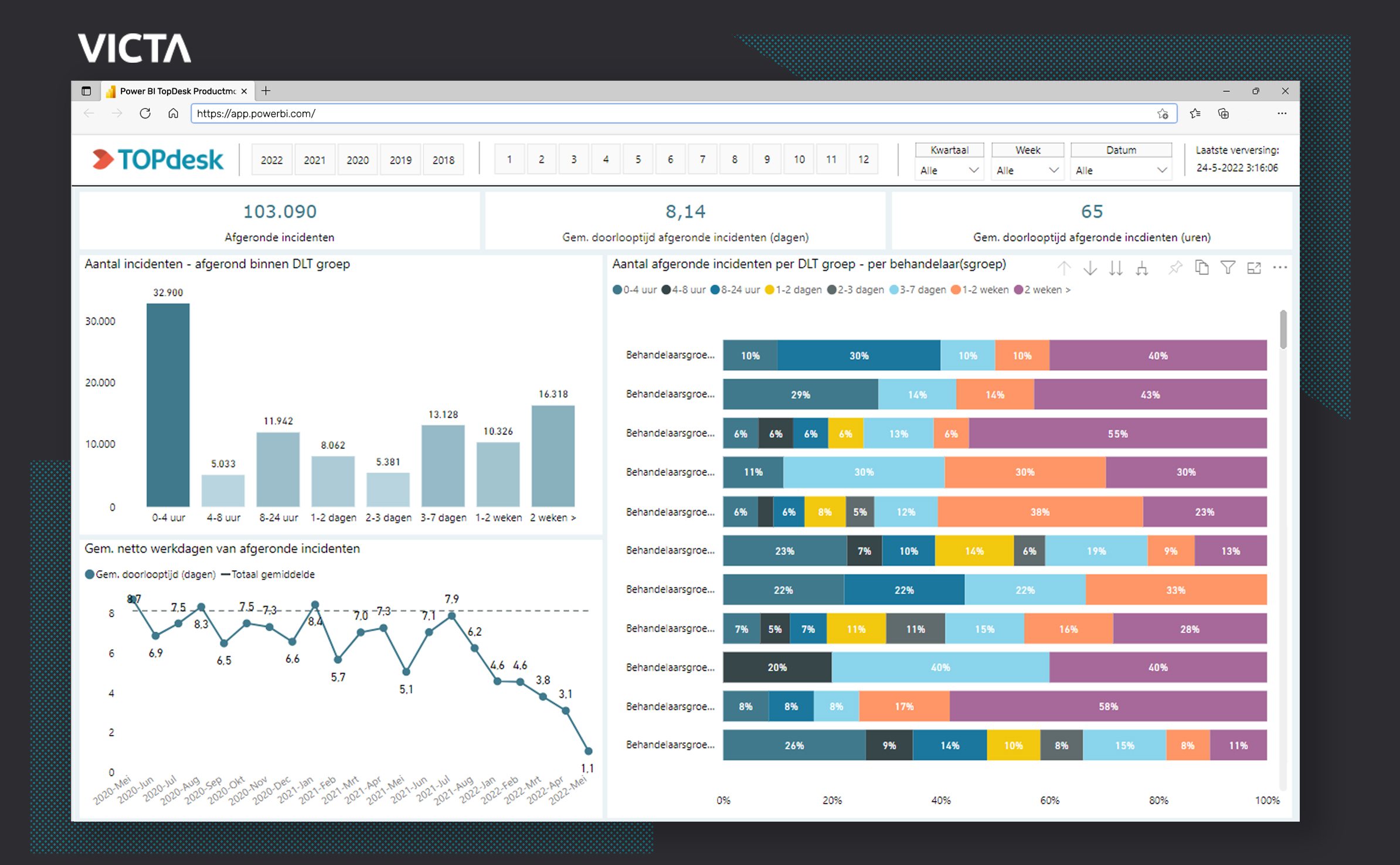Select the 0-4 uur bar labeled 32.900
Viewport: 1400px width, 865px height.
point(168,405)
